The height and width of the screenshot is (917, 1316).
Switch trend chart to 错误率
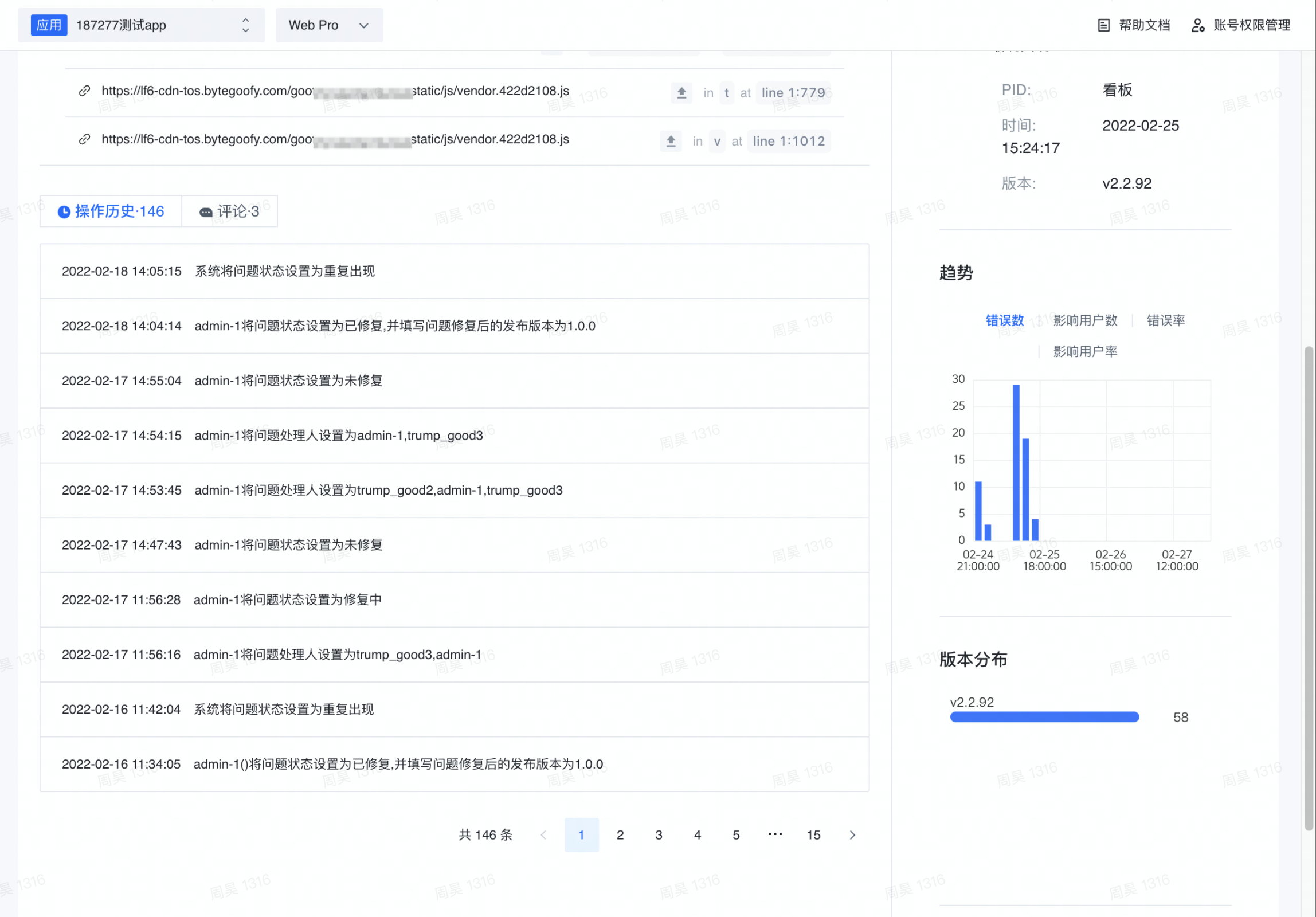pos(1166,320)
